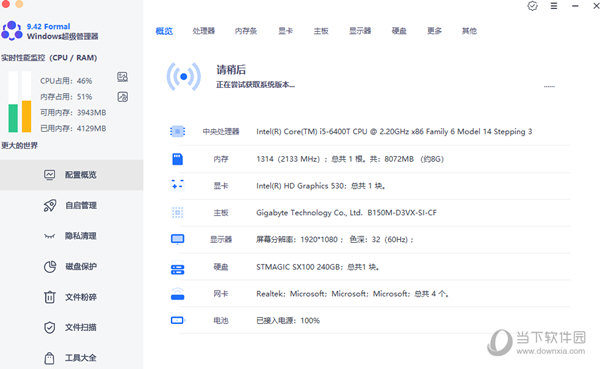Switch to the 硬盘 tab
The image size is (600, 369).
(x=399, y=31)
